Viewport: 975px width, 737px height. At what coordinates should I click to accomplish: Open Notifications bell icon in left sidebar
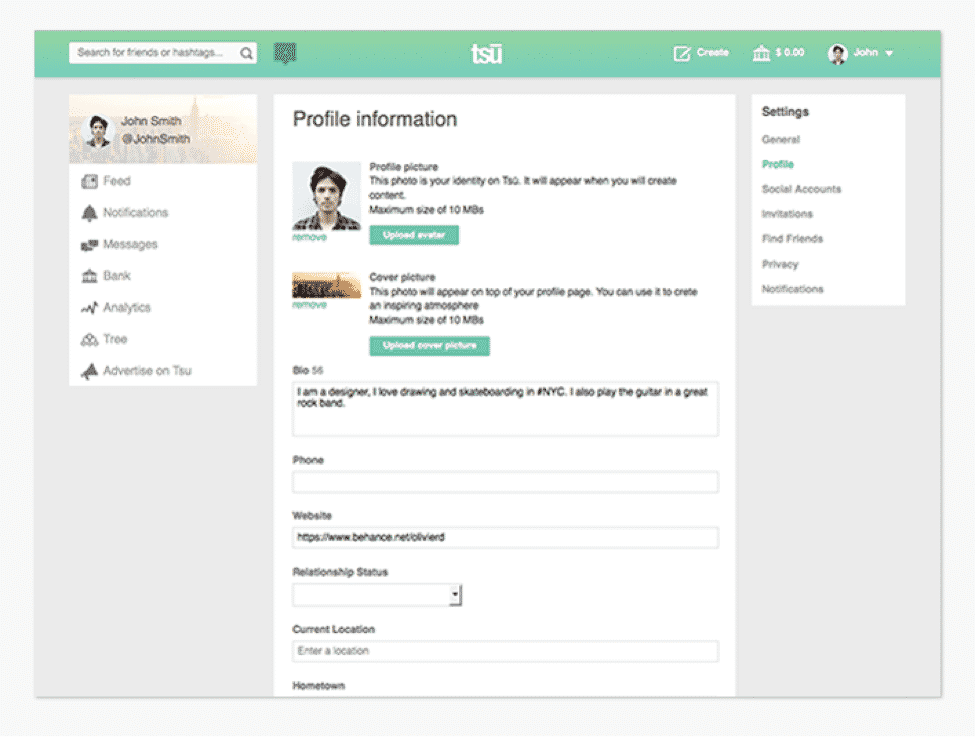point(89,213)
